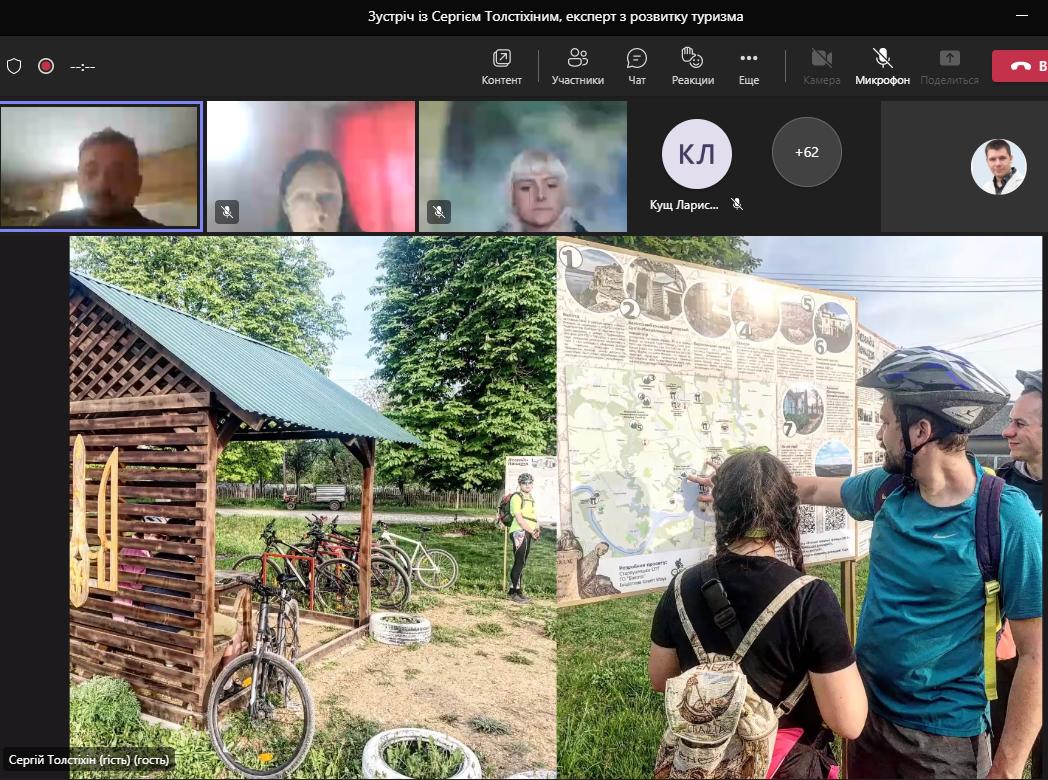Click the red hang-up leave button
The image size is (1048, 780).
point(1020,66)
